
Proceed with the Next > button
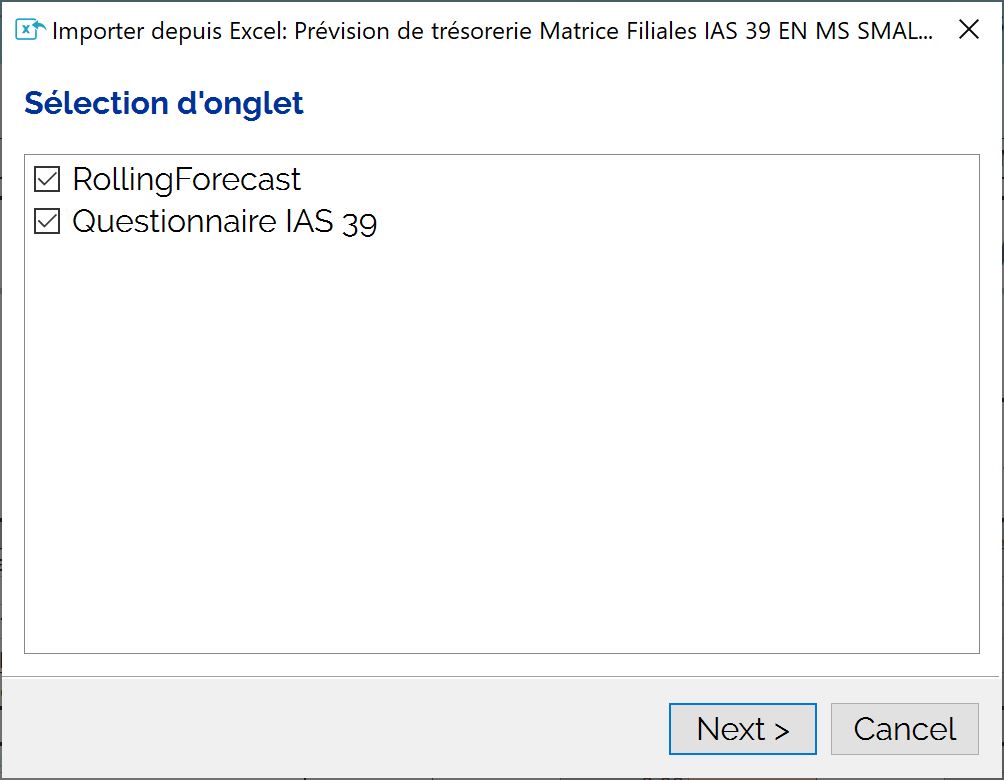tap(743, 729)
